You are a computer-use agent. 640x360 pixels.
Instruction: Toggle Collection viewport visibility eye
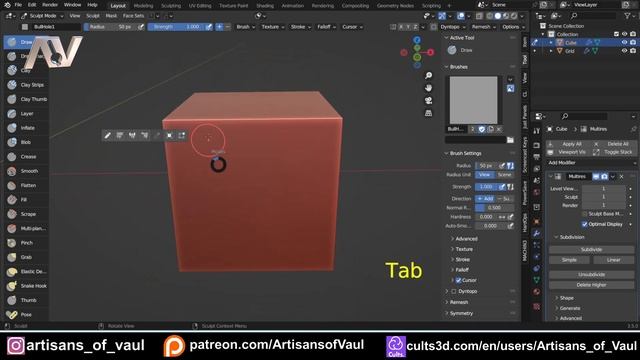[x=624, y=34]
